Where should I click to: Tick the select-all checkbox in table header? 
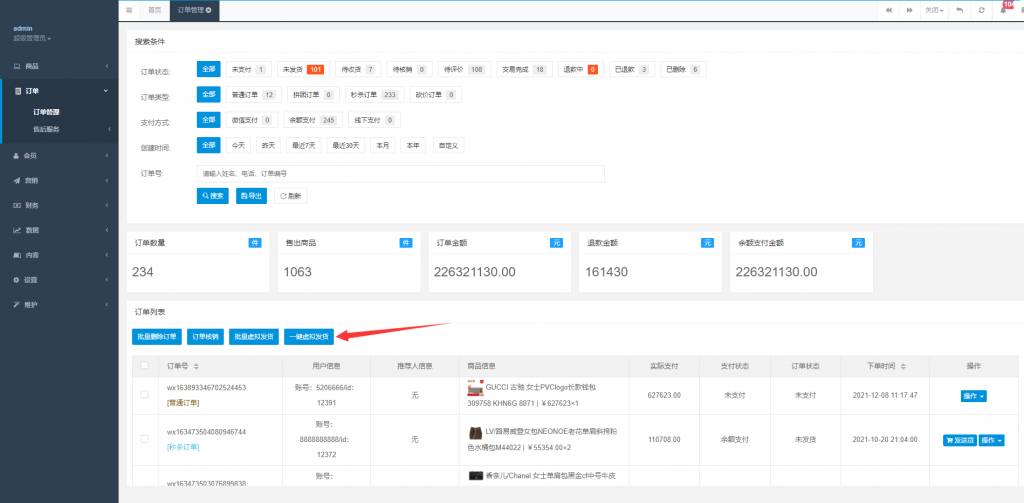point(144,366)
